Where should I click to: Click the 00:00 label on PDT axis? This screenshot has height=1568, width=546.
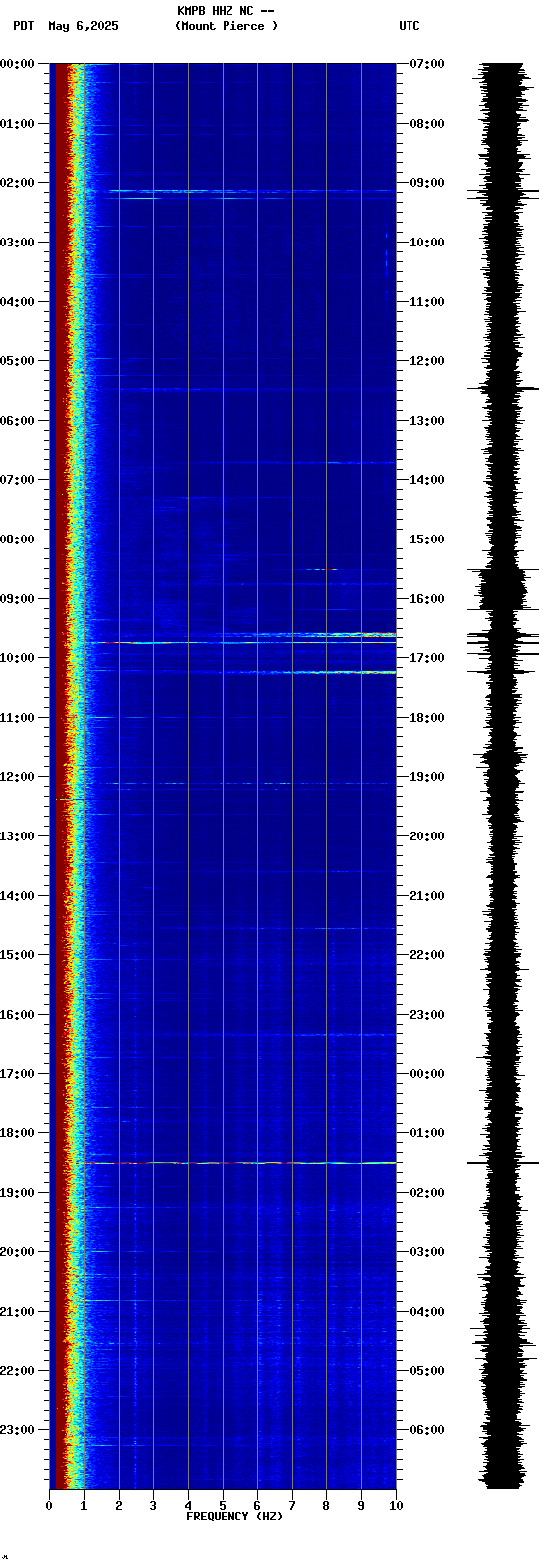[x=17, y=64]
